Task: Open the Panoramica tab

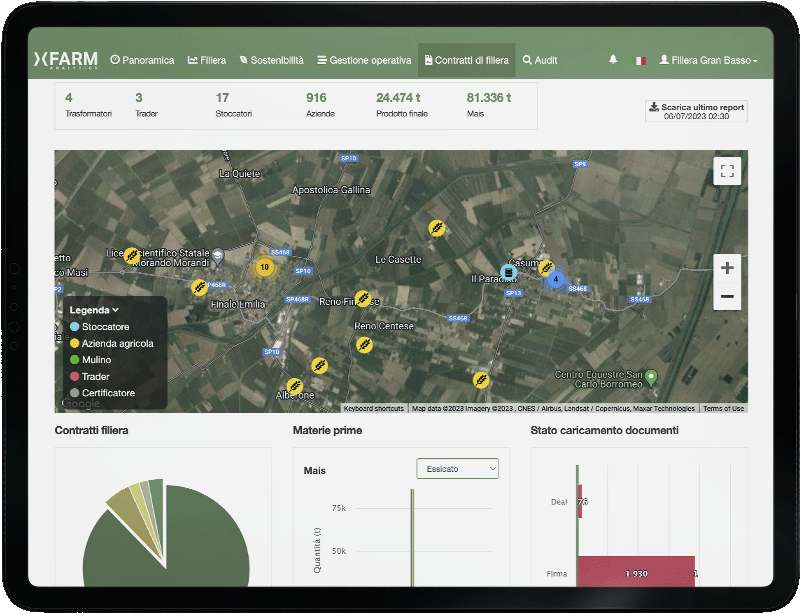Action: pos(142,61)
